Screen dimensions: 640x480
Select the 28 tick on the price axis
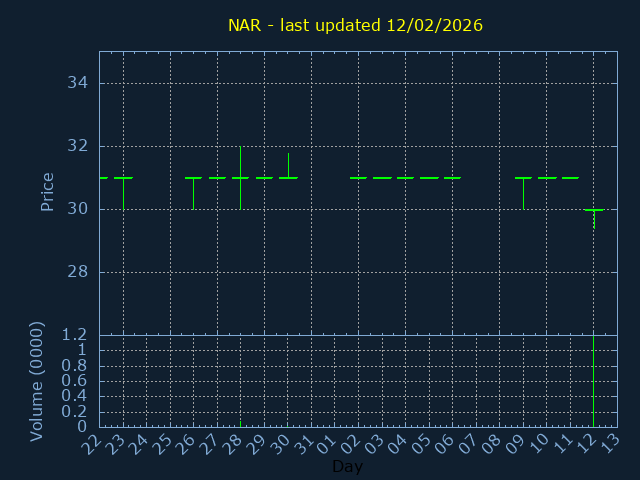coord(78,272)
